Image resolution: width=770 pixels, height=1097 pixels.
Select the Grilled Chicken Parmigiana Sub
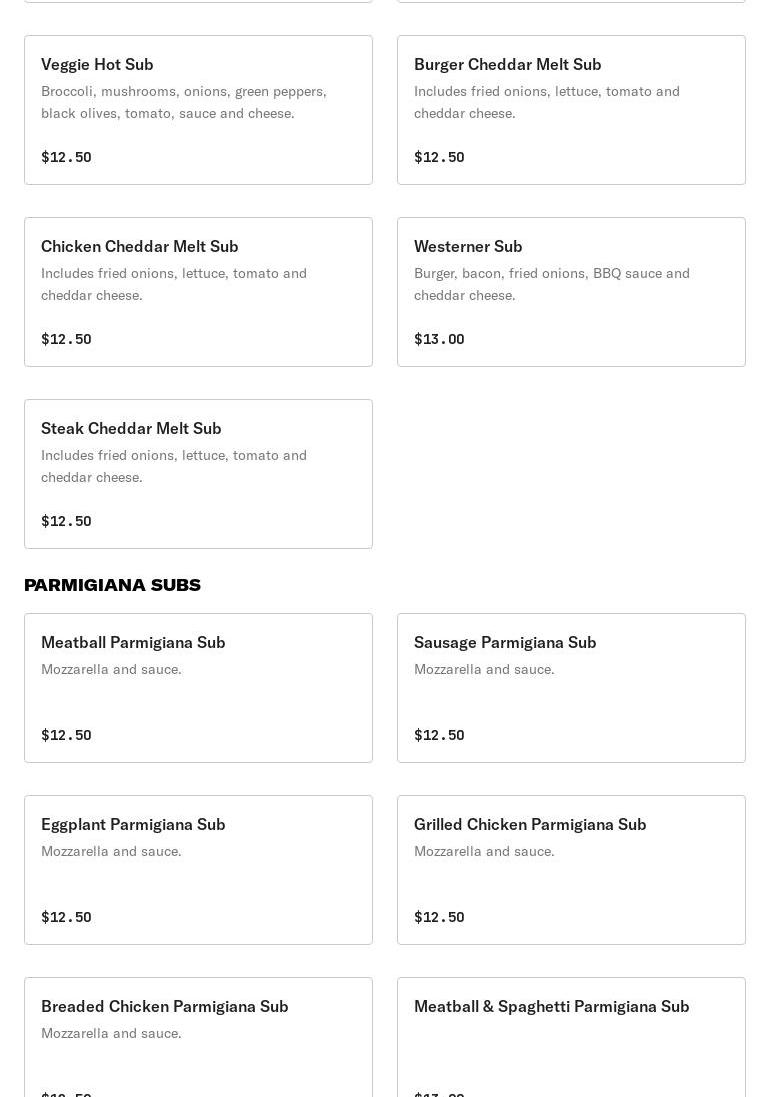571,870
